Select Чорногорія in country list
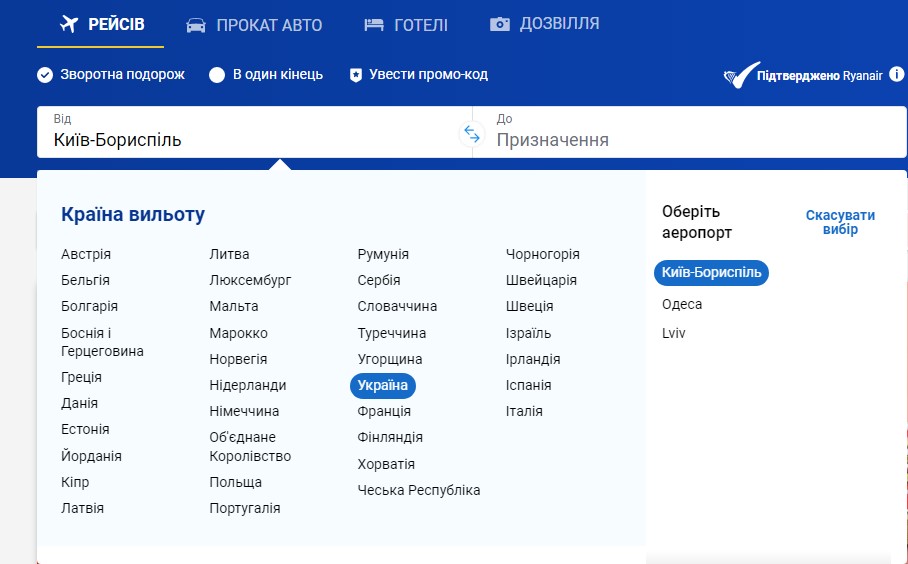Image resolution: width=908 pixels, height=564 pixels. tap(543, 254)
